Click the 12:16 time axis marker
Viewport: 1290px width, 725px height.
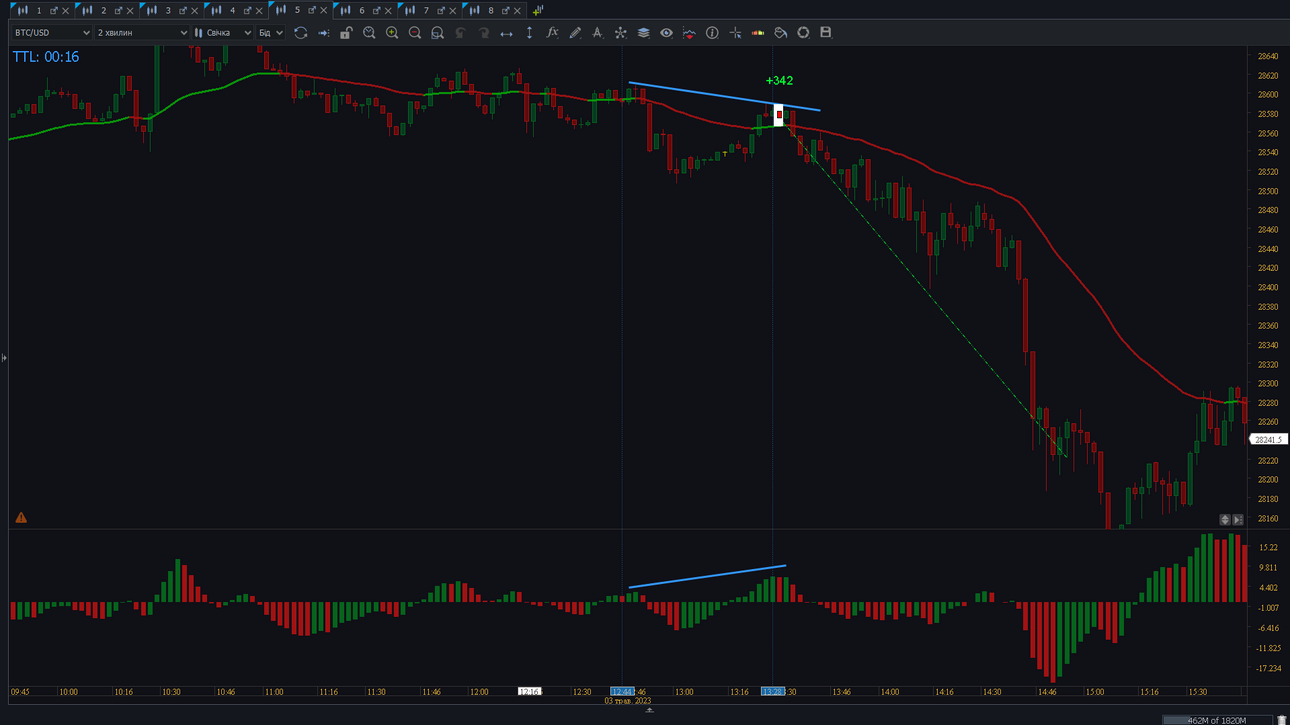pos(529,692)
